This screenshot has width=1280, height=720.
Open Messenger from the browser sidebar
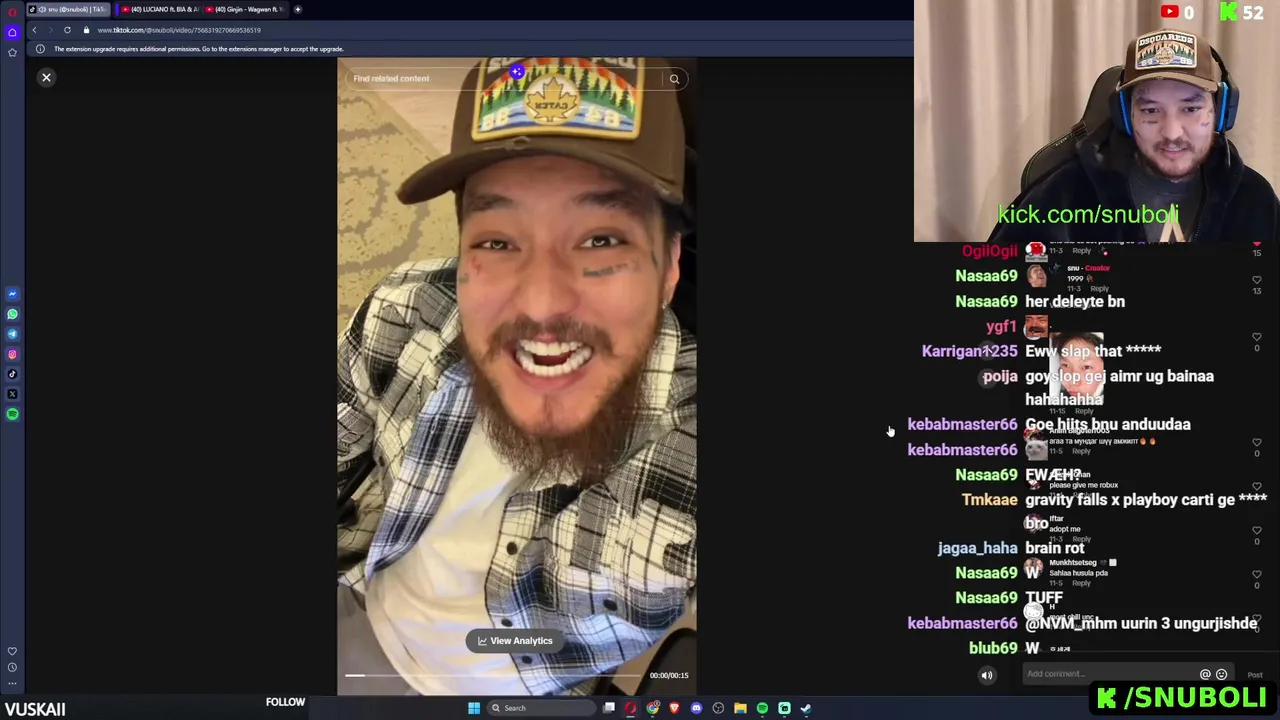(12, 294)
